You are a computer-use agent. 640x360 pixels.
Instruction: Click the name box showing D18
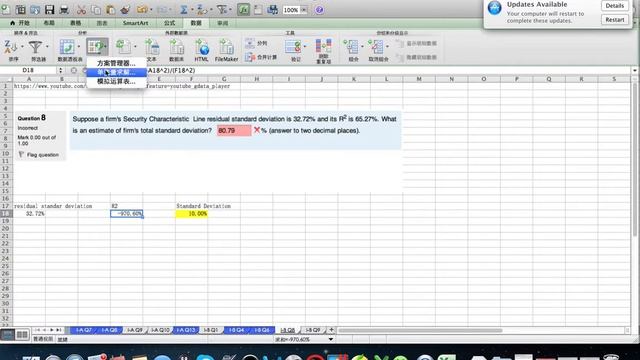(x=28, y=71)
